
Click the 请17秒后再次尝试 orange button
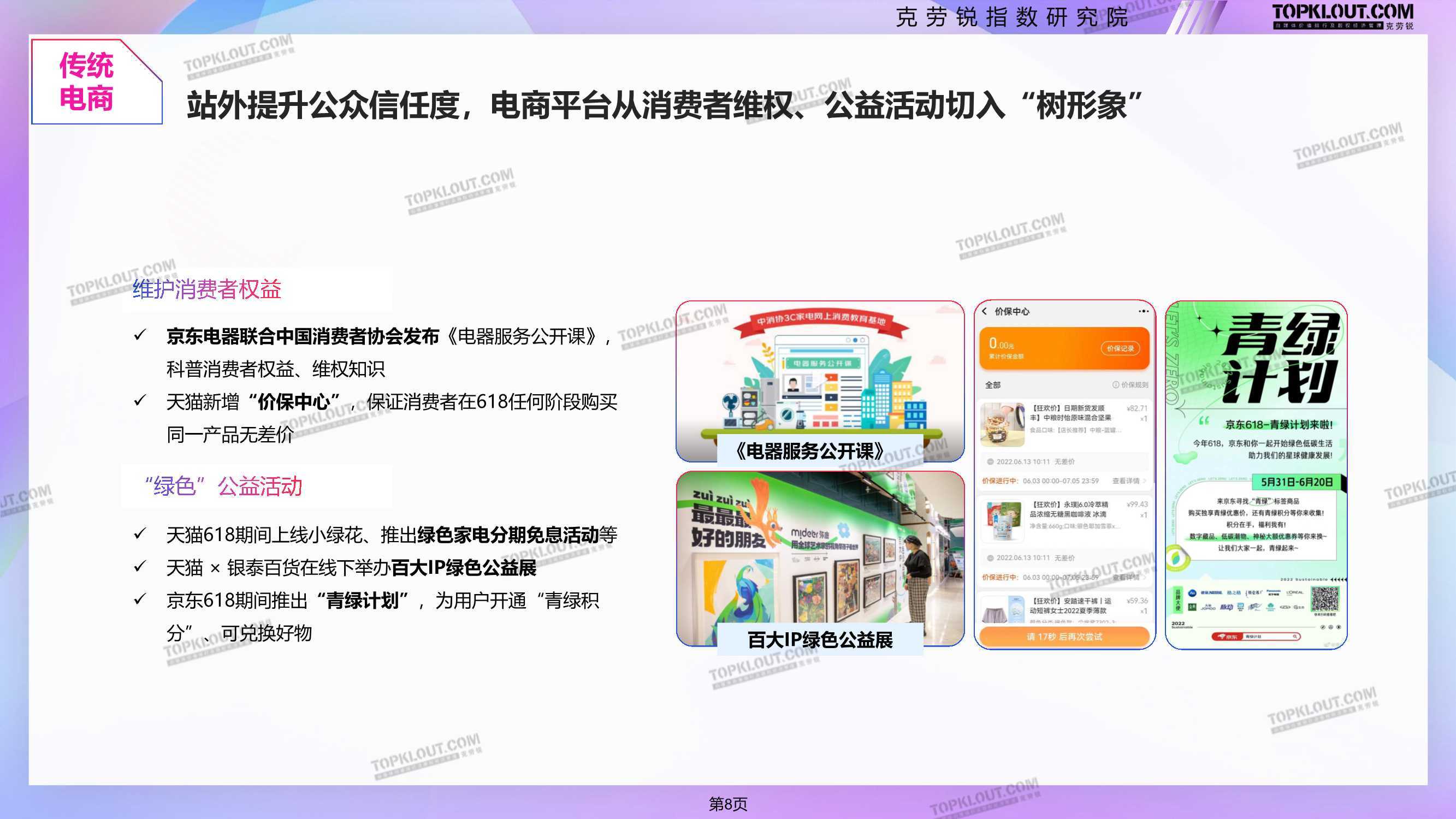coord(1064,637)
